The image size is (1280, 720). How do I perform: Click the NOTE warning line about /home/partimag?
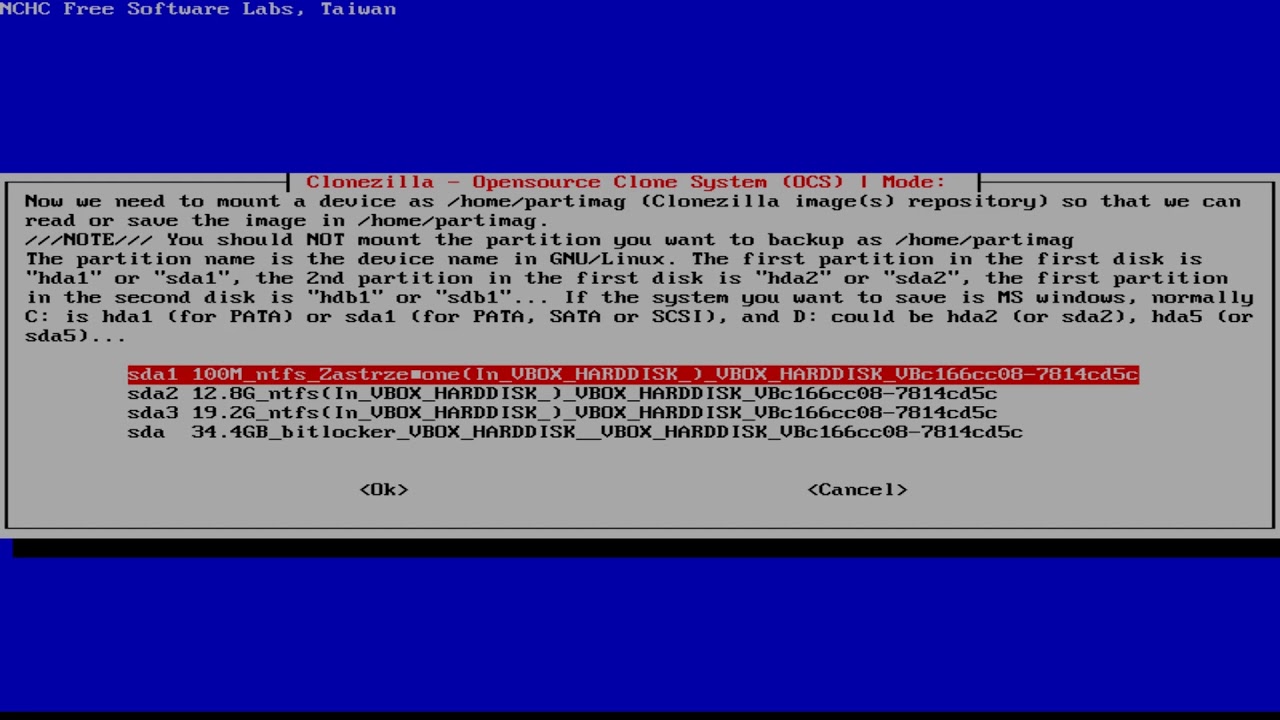pyautogui.click(x=549, y=240)
